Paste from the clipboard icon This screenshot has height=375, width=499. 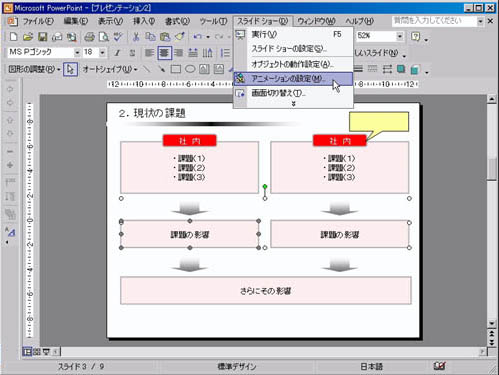tap(165, 36)
